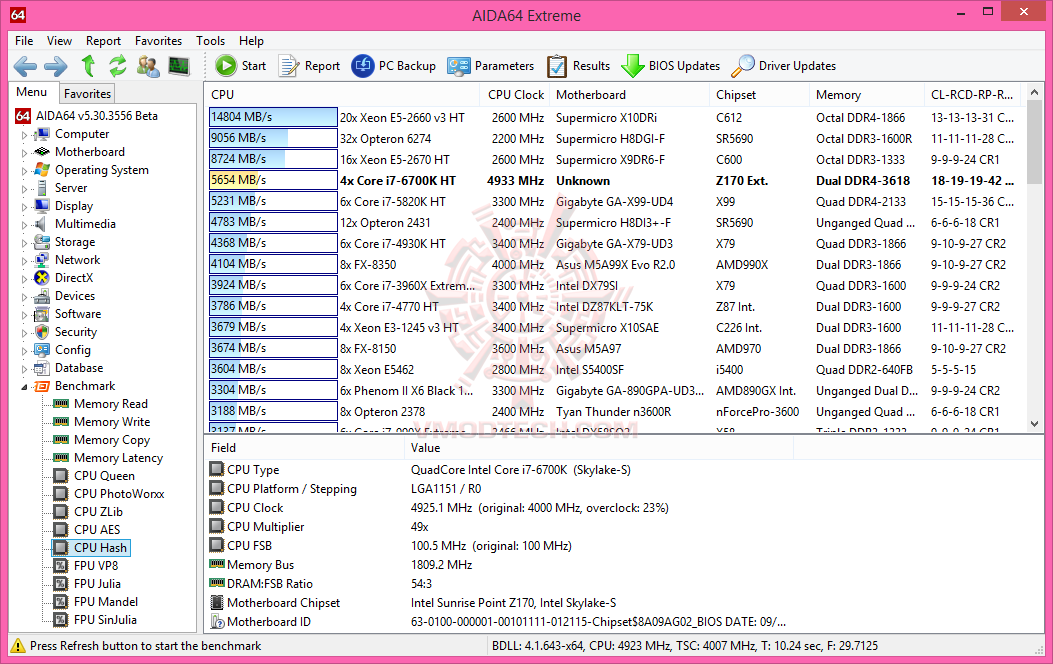The width and height of the screenshot is (1053, 664).
Task: Click the Motherboard ID field row
Action: pos(498,622)
